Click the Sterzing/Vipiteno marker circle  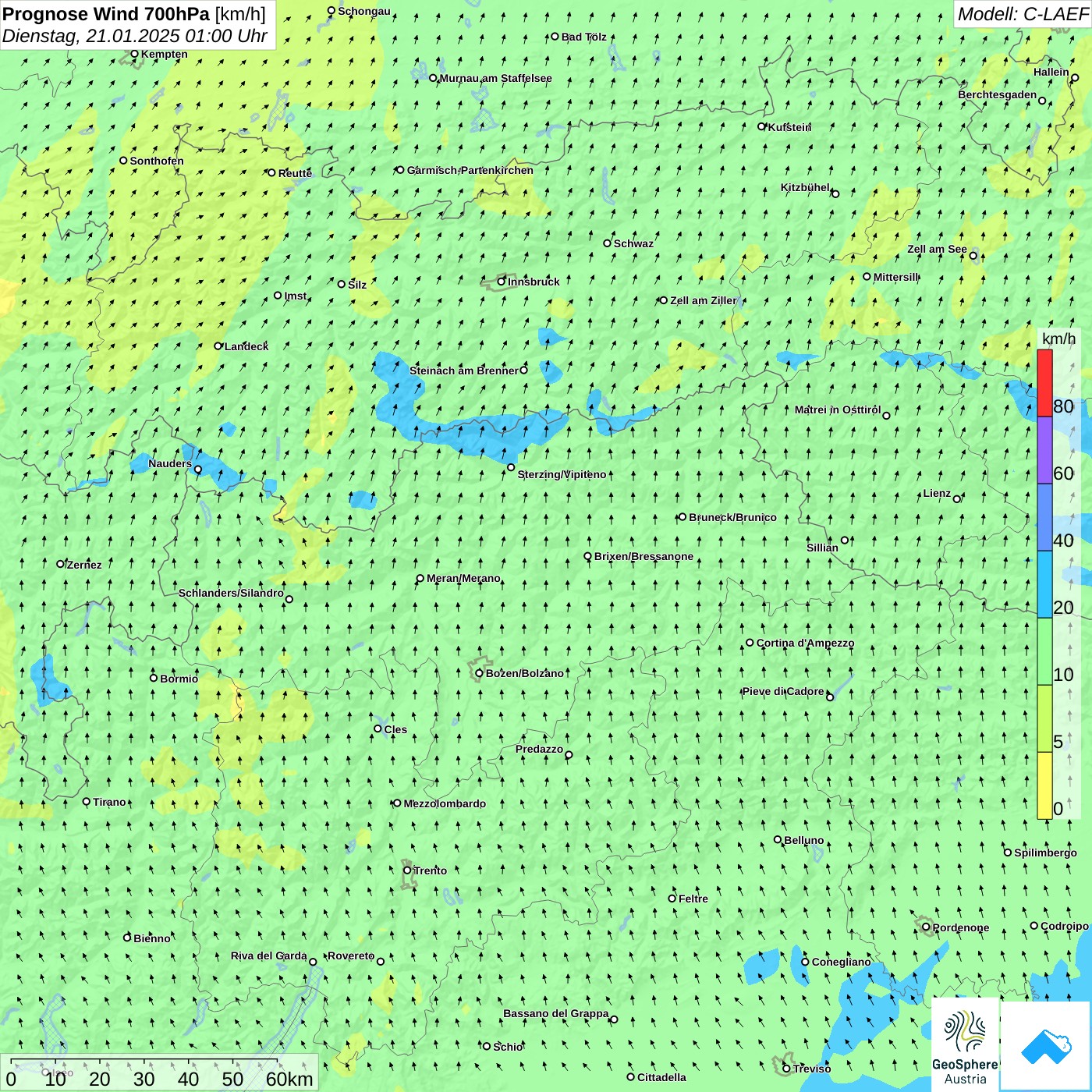click(x=511, y=468)
